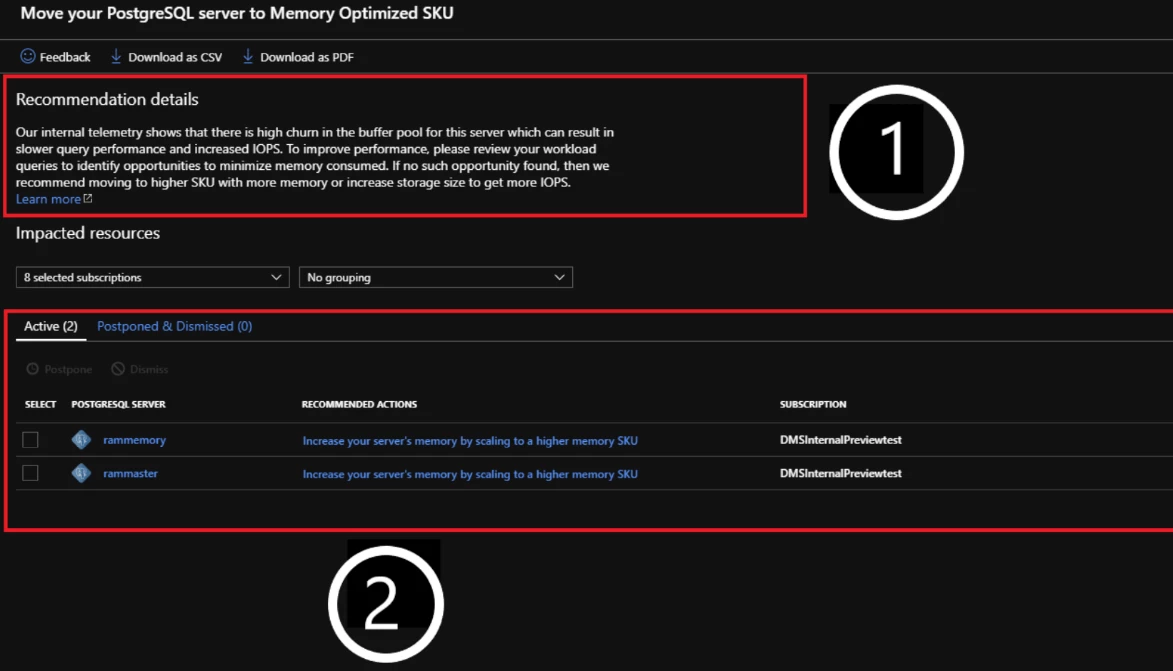Click the Memory Optimized SKU page title
Viewport: 1173px width, 671px height.
[x=236, y=13]
